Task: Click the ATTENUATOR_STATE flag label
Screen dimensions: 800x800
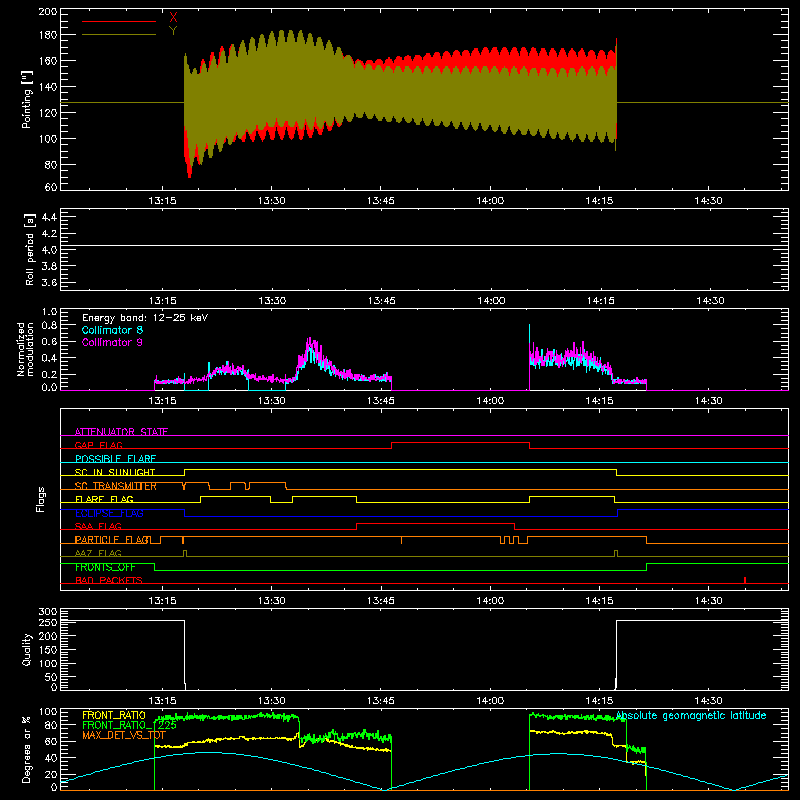Action: [121, 432]
